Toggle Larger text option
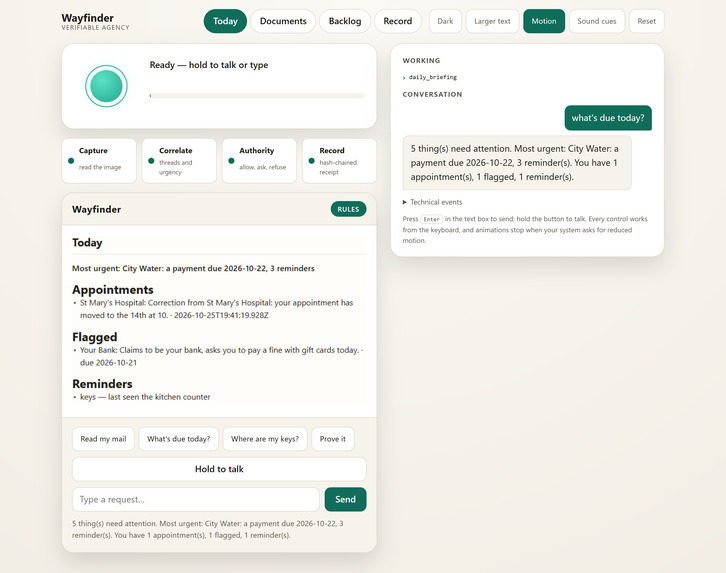This screenshot has width=726, height=573. point(492,21)
